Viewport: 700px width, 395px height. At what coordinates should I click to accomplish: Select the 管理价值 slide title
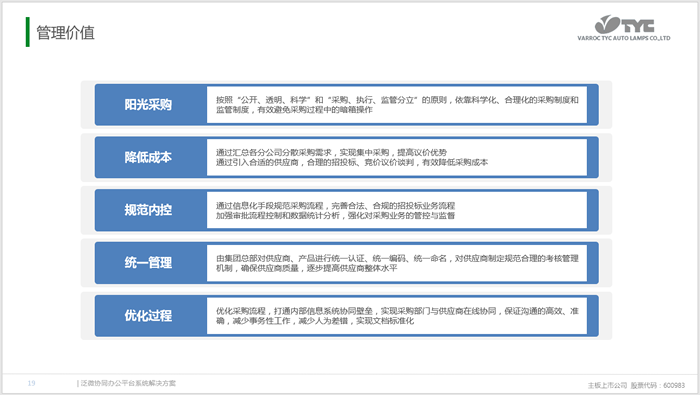[x=65, y=33]
